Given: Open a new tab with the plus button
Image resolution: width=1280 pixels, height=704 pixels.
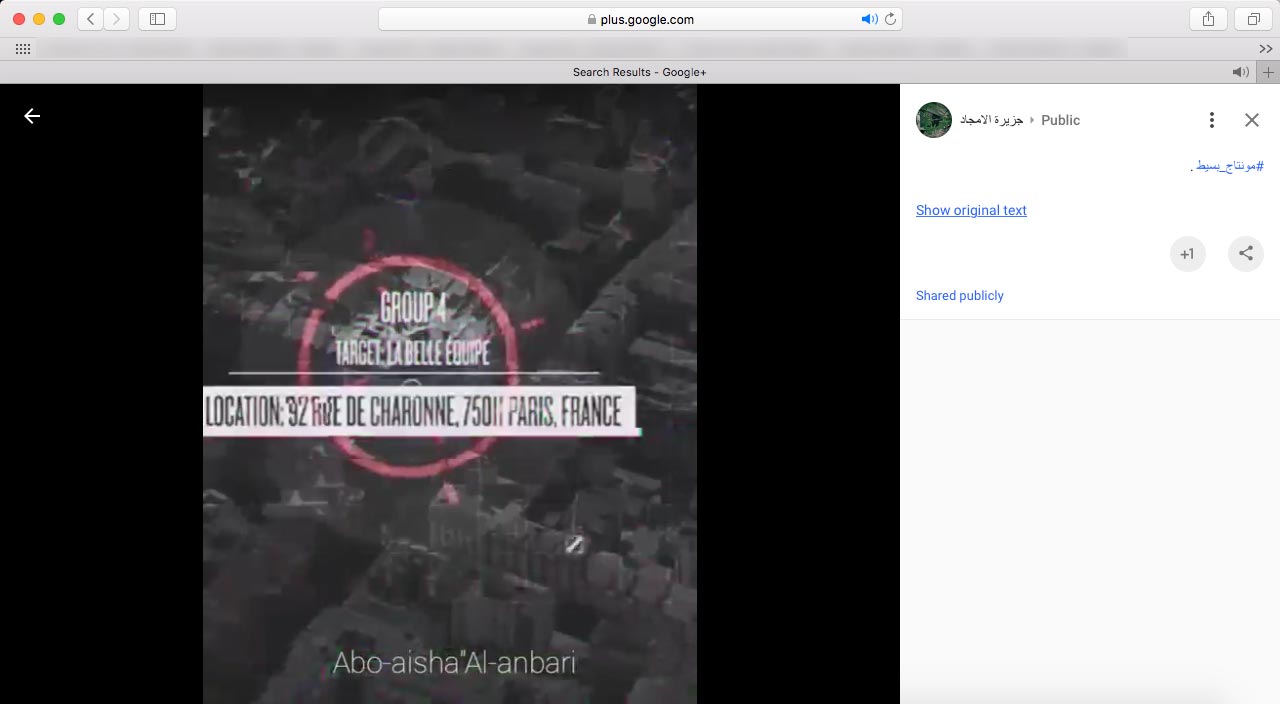Looking at the screenshot, I should tap(1268, 72).
